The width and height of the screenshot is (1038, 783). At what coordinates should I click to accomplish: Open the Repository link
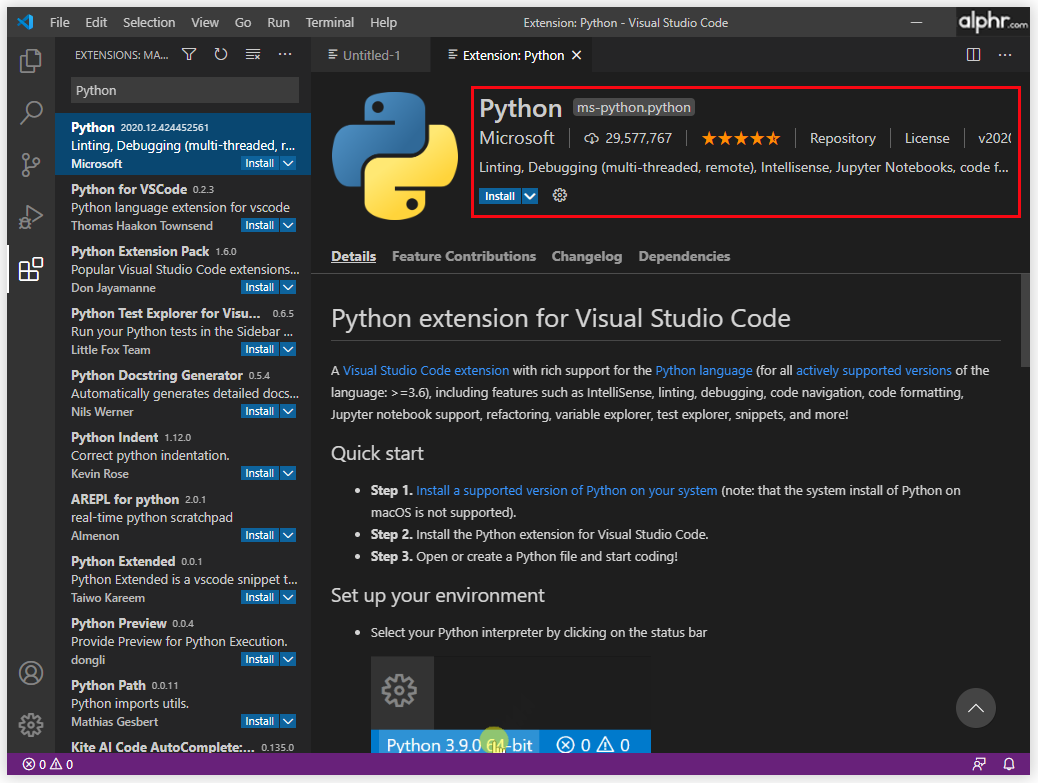click(x=843, y=138)
